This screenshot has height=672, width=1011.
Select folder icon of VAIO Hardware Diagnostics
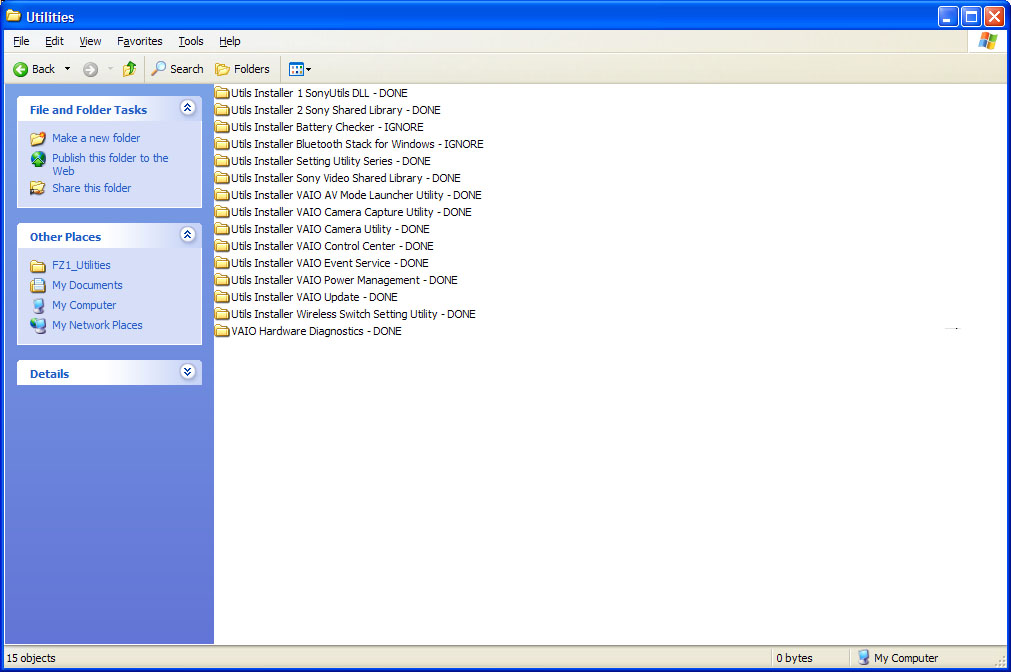[222, 331]
